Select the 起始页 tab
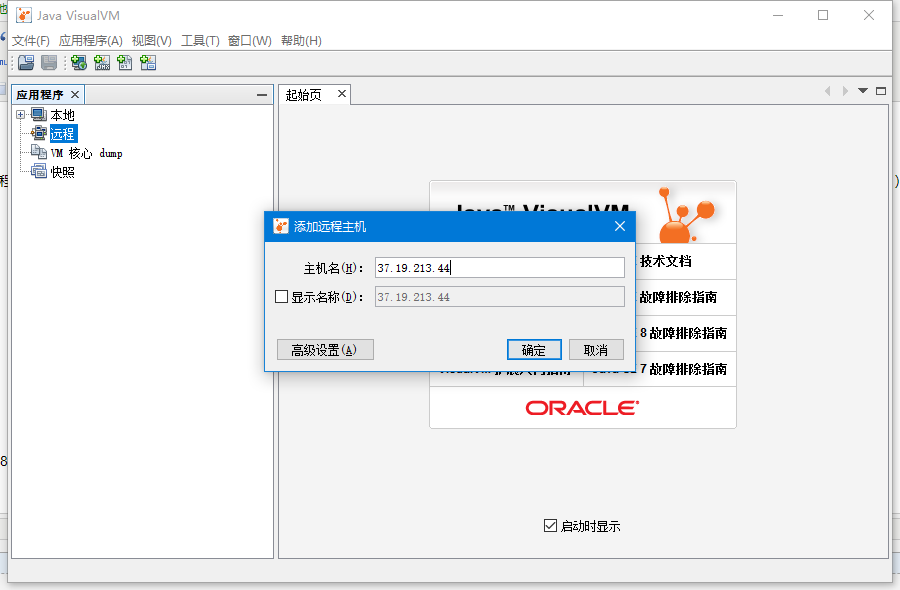Image resolution: width=900 pixels, height=590 pixels. click(304, 95)
